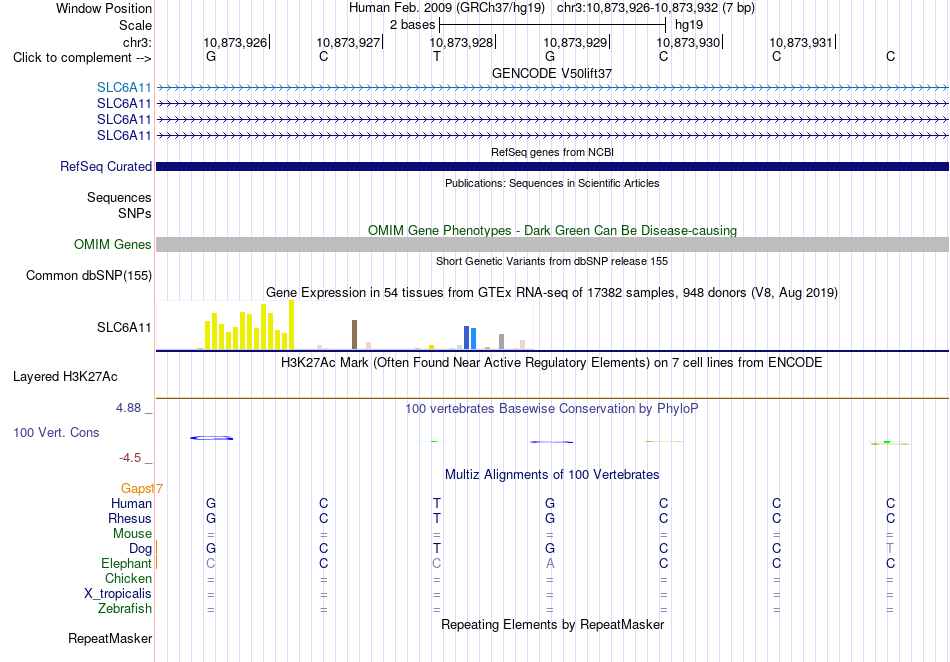Image resolution: width=950 pixels, height=662 pixels.
Task: Click the Window Position label
Action: 104,8
